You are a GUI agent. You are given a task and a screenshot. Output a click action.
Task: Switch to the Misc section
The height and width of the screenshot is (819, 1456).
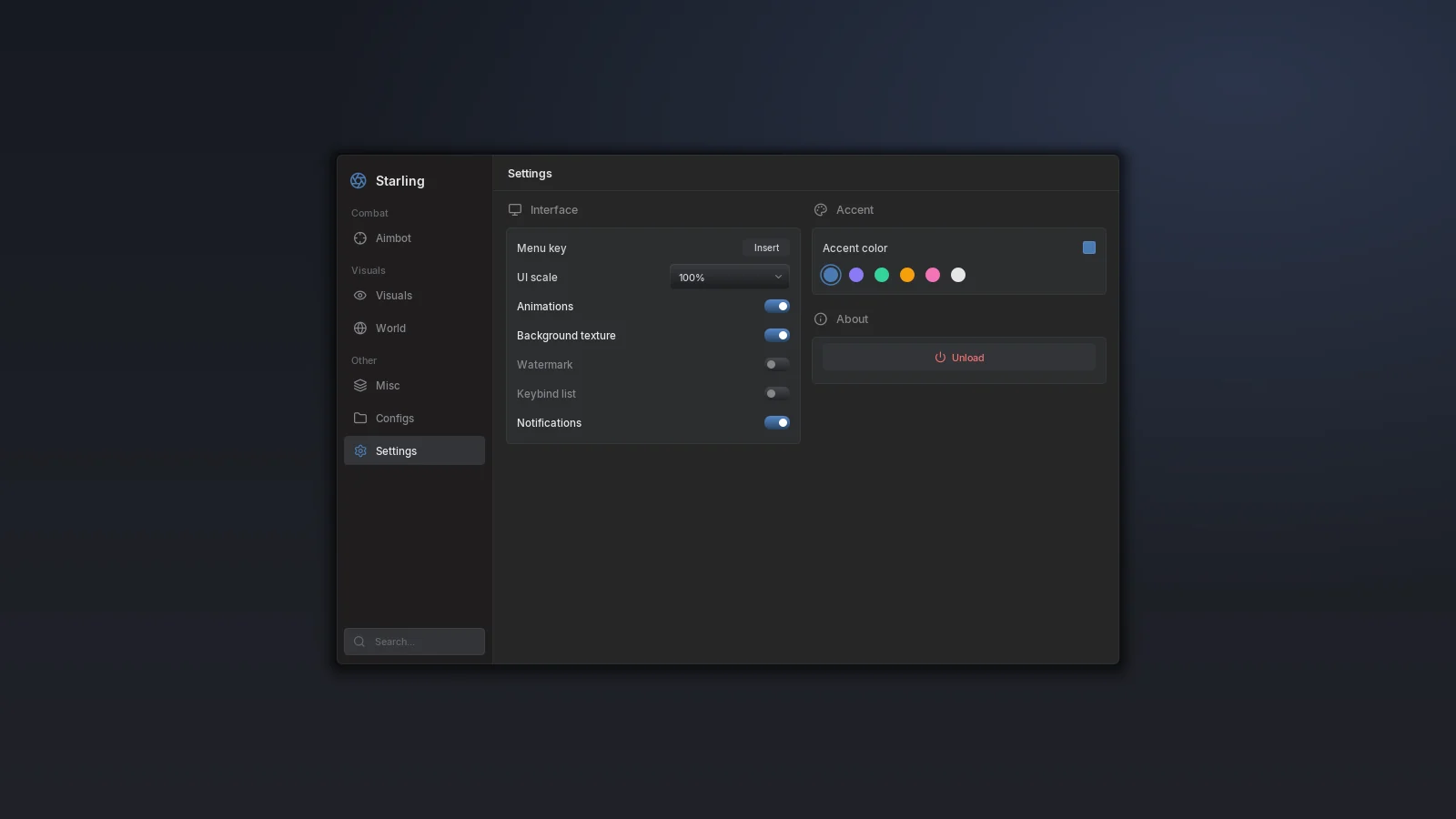tap(414, 386)
